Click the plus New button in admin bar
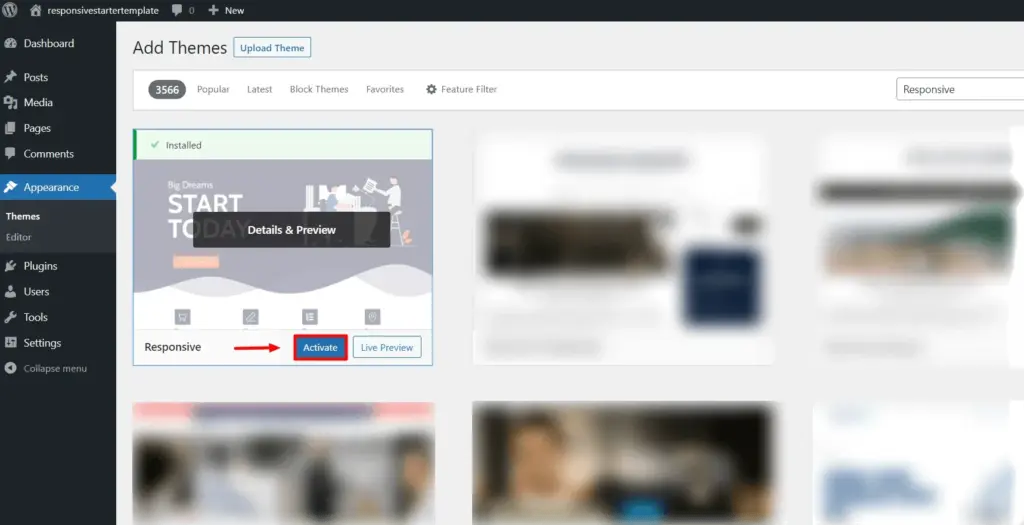Viewport: 1024px width, 525px height. [x=226, y=10]
